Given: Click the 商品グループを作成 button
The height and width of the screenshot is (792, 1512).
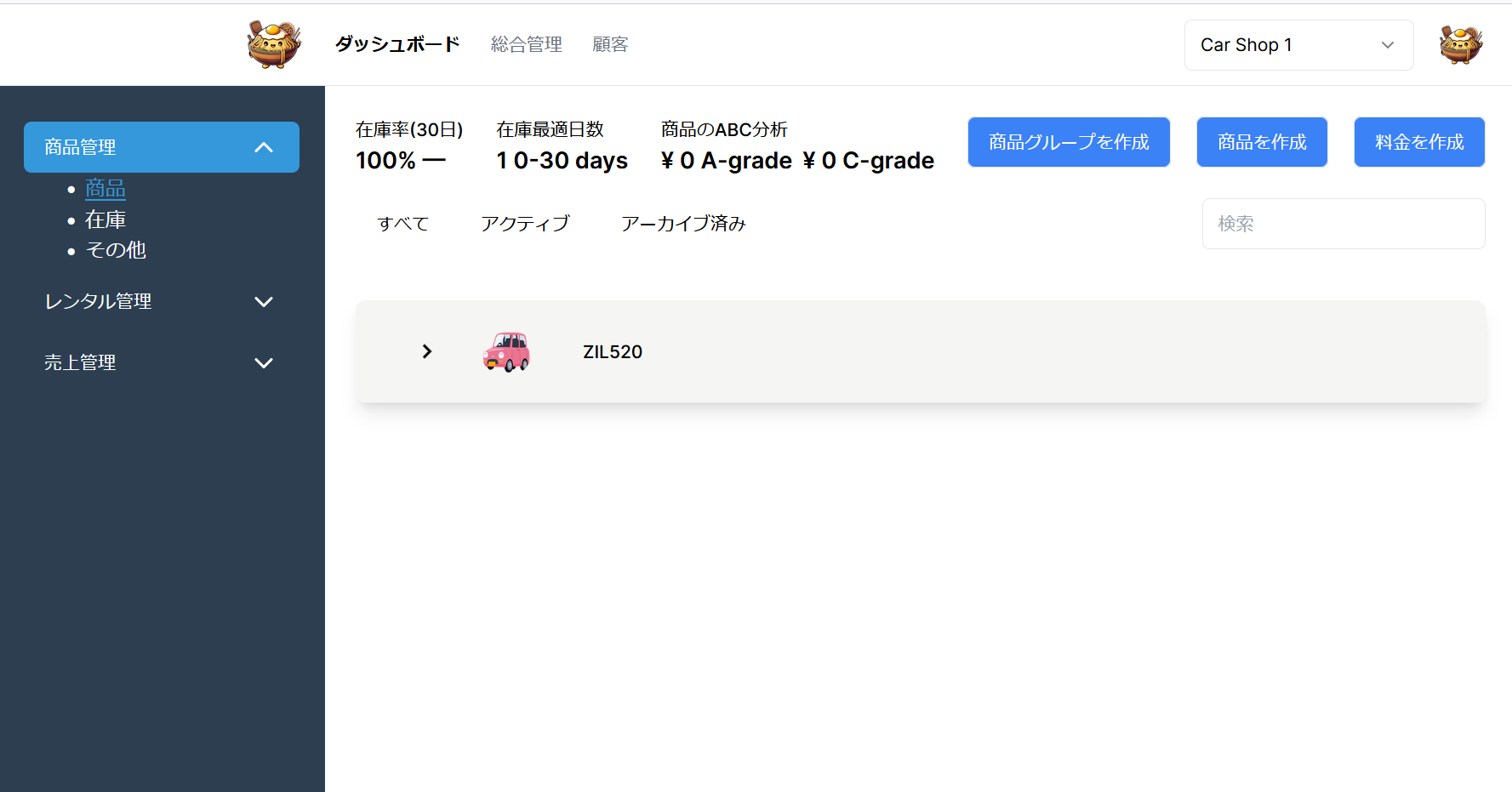Looking at the screenshot, I should pos(1069,142).
